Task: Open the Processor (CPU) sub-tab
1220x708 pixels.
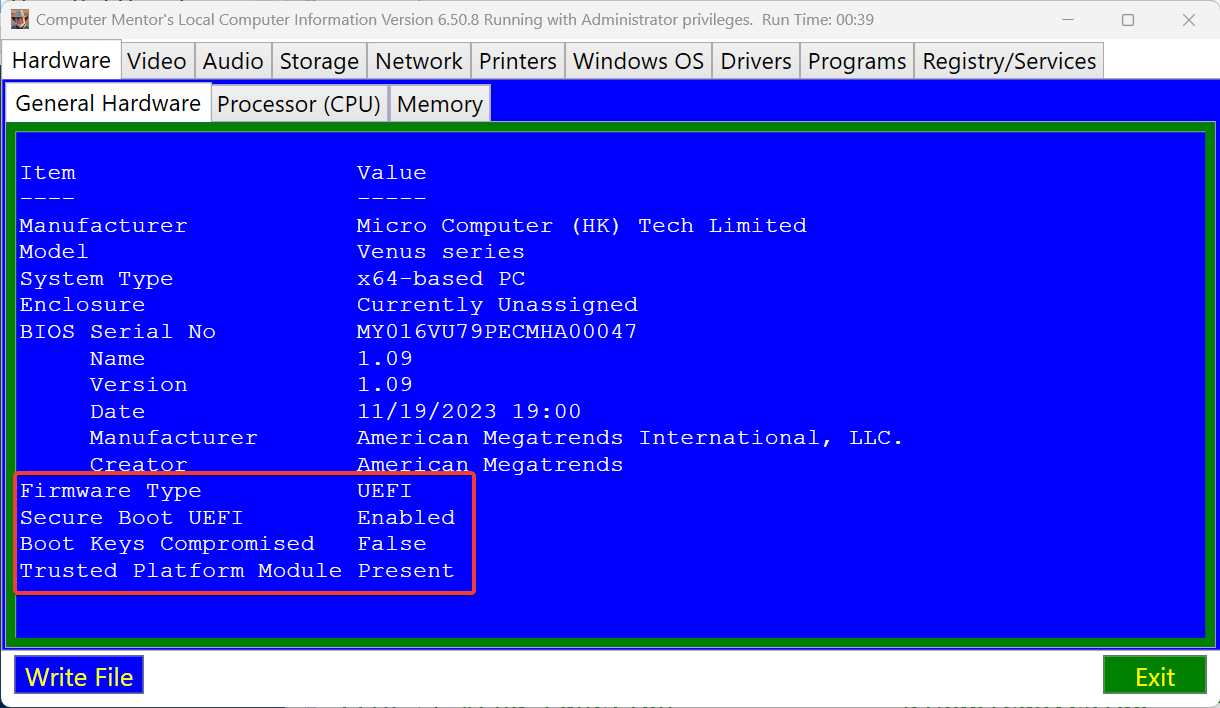Action: pyautogui.click(x=300, y=104)
